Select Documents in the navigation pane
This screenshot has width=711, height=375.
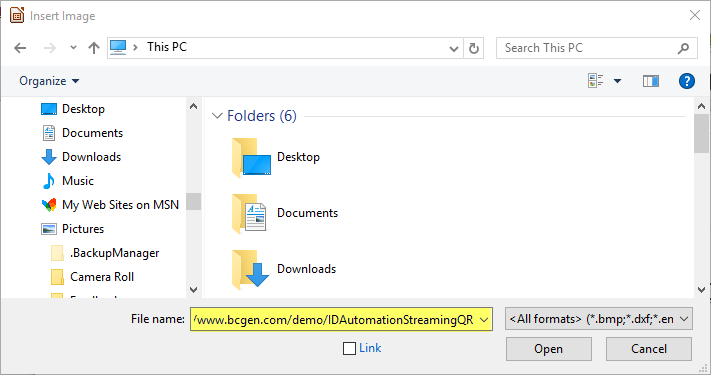click(x=93, y=133)
